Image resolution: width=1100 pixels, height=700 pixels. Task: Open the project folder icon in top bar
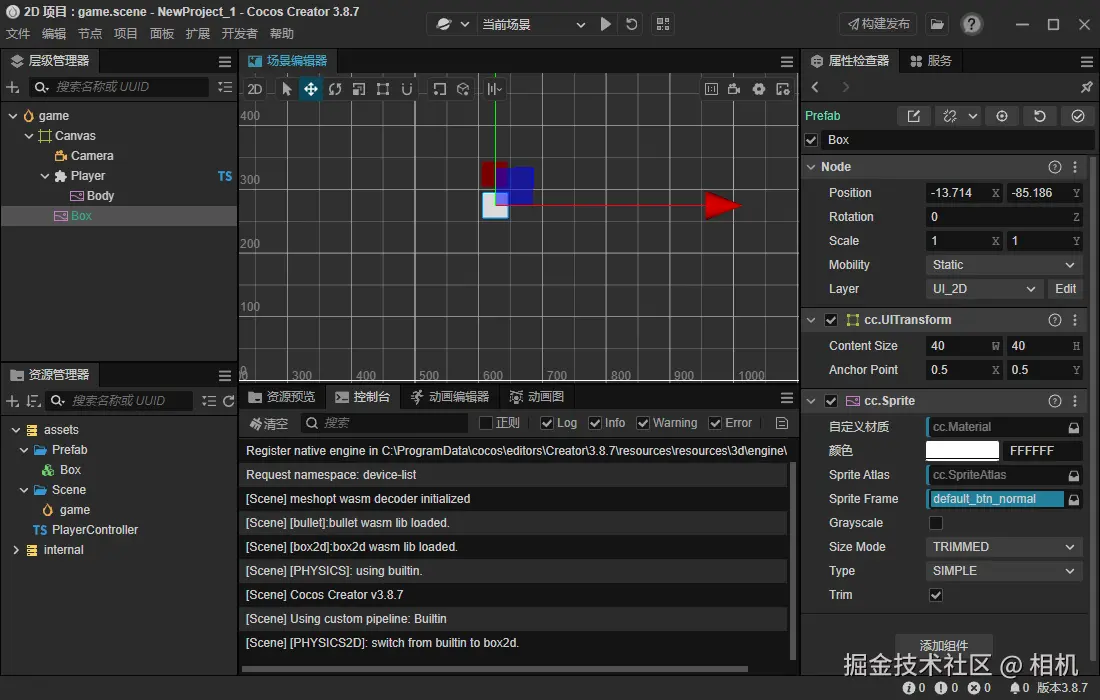coord(937,24)
